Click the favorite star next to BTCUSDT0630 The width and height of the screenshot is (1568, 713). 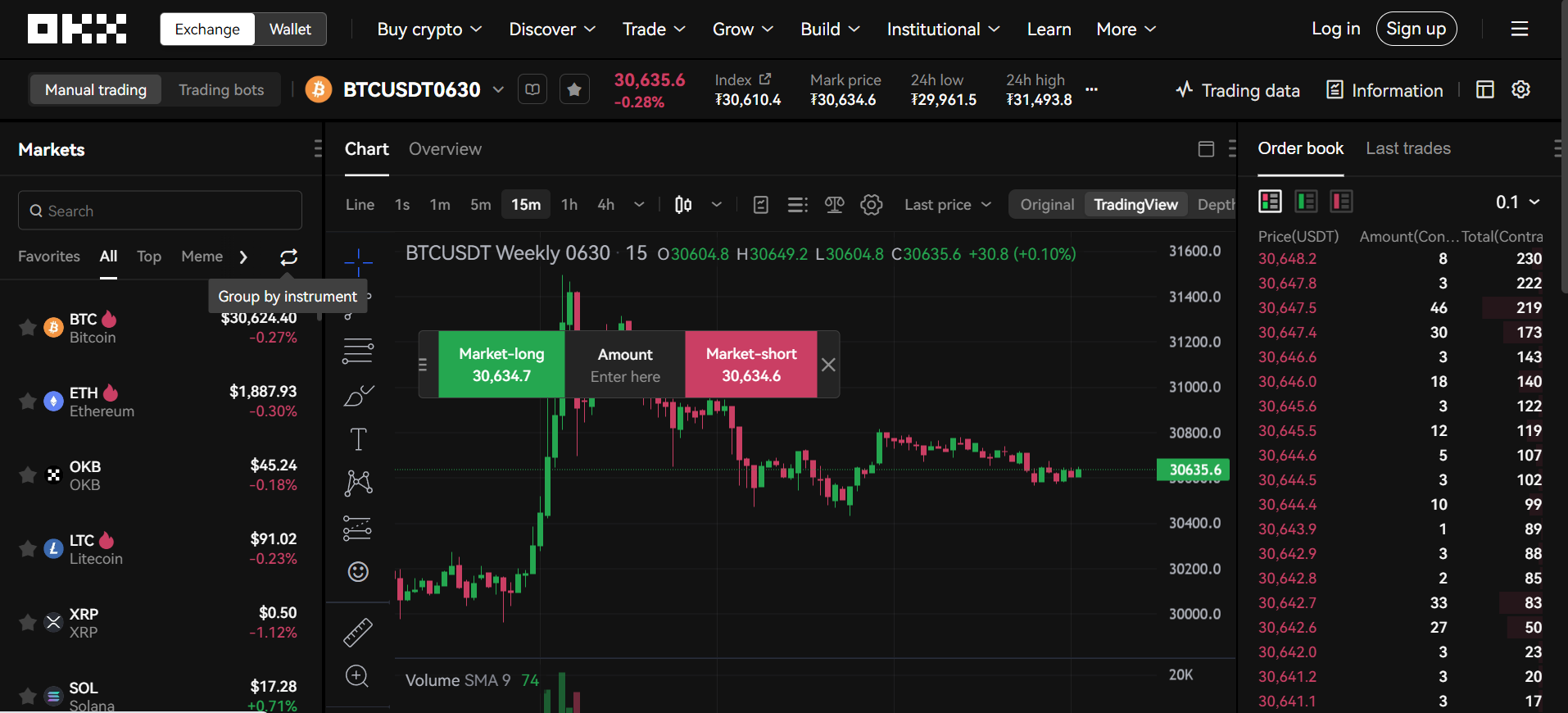point(574,89)
